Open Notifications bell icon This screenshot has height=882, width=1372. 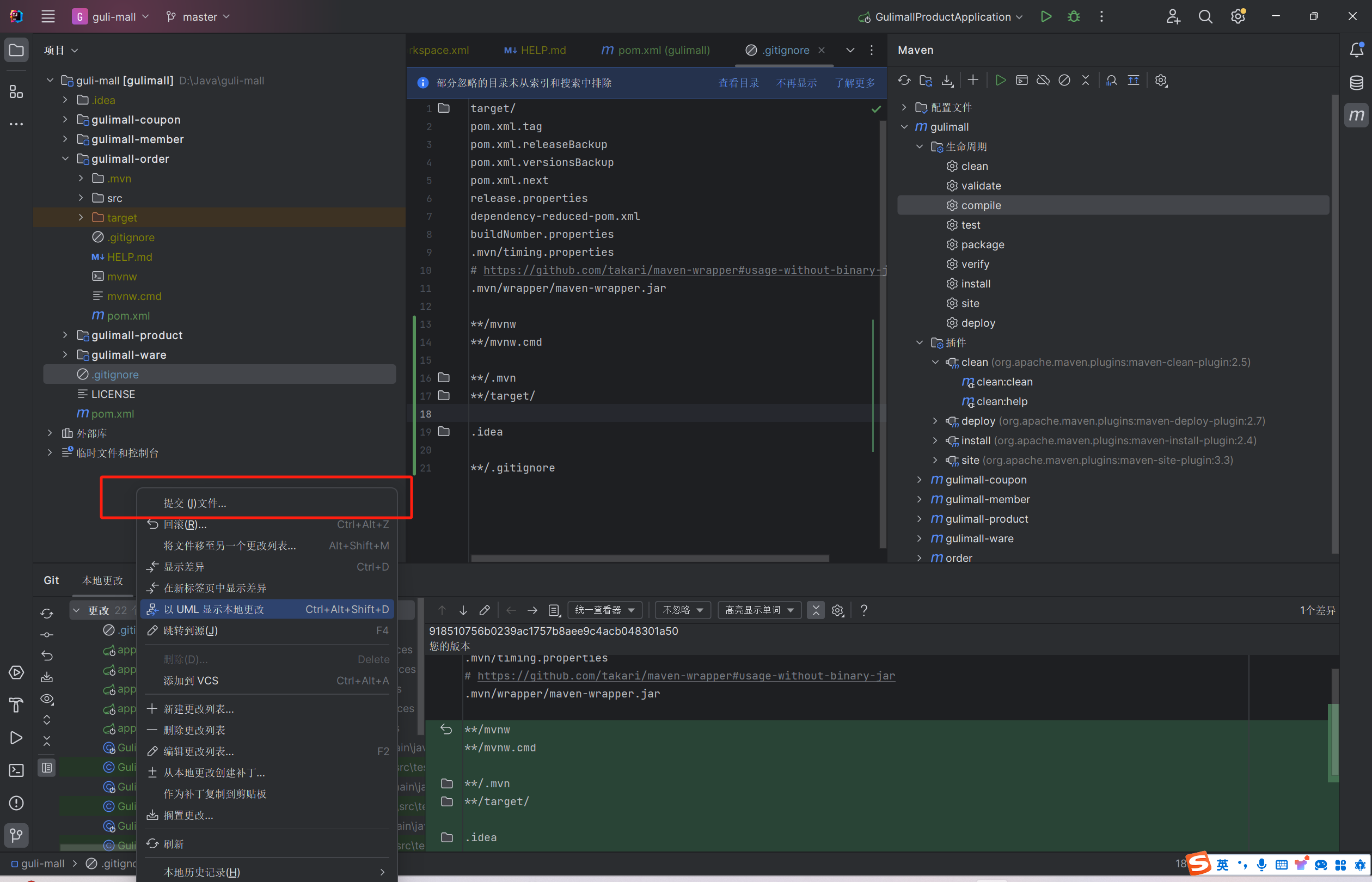point(1356,51)
